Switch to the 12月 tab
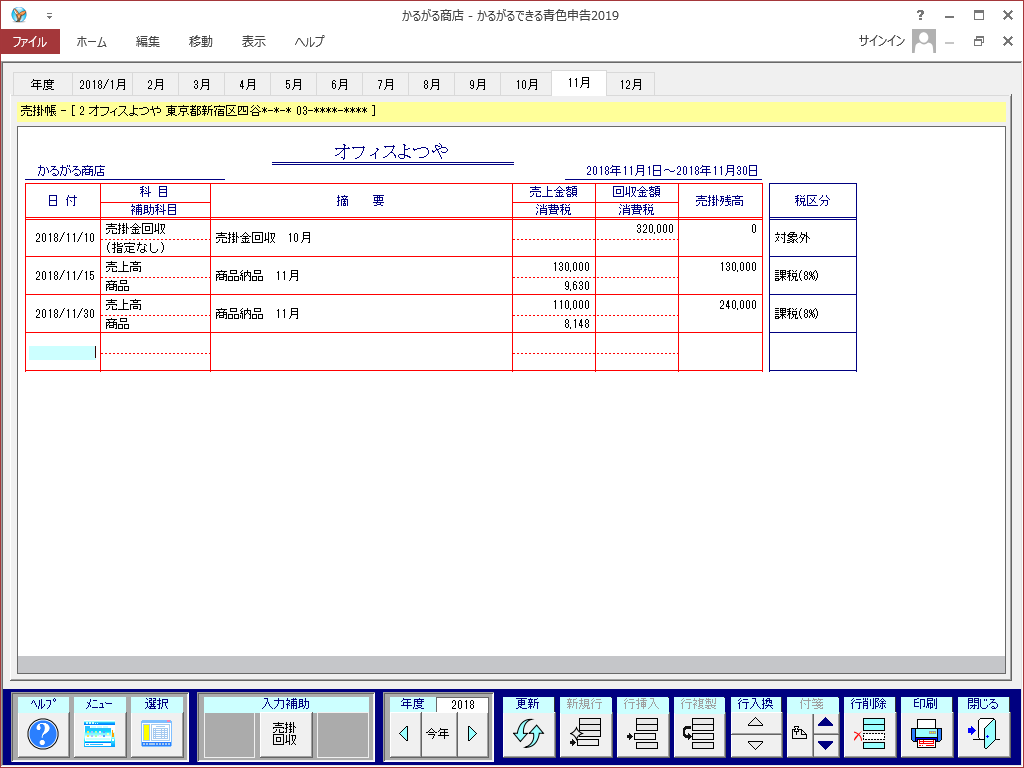1024x768 pixels. click(x=631, y=84)
